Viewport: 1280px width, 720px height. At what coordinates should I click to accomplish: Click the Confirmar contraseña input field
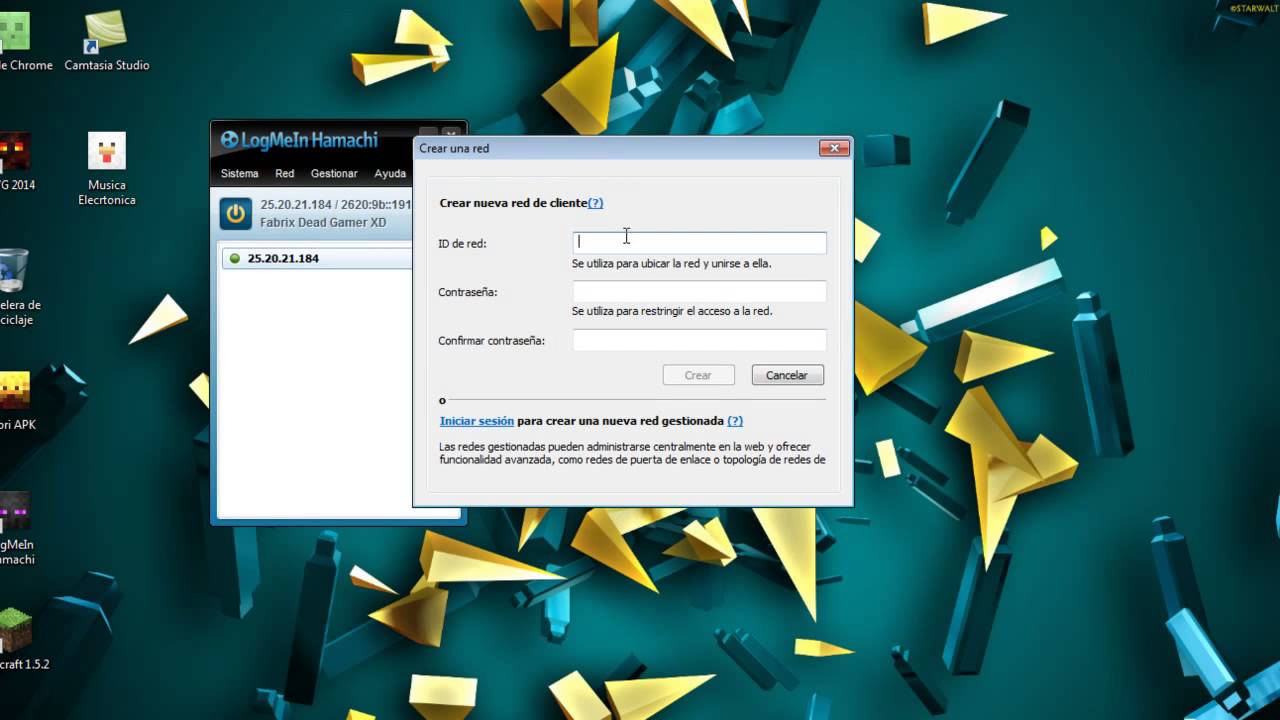click(x=699, y=340)
